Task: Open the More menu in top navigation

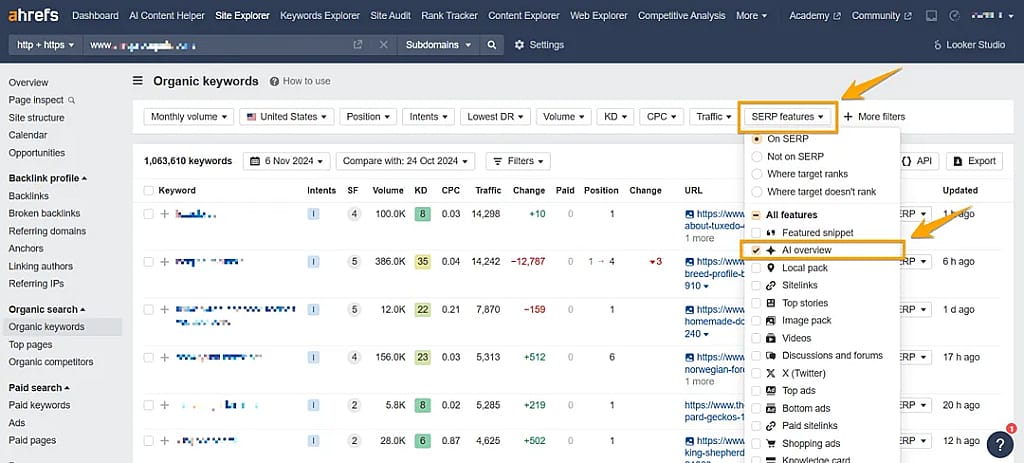Action: [752, 15]
